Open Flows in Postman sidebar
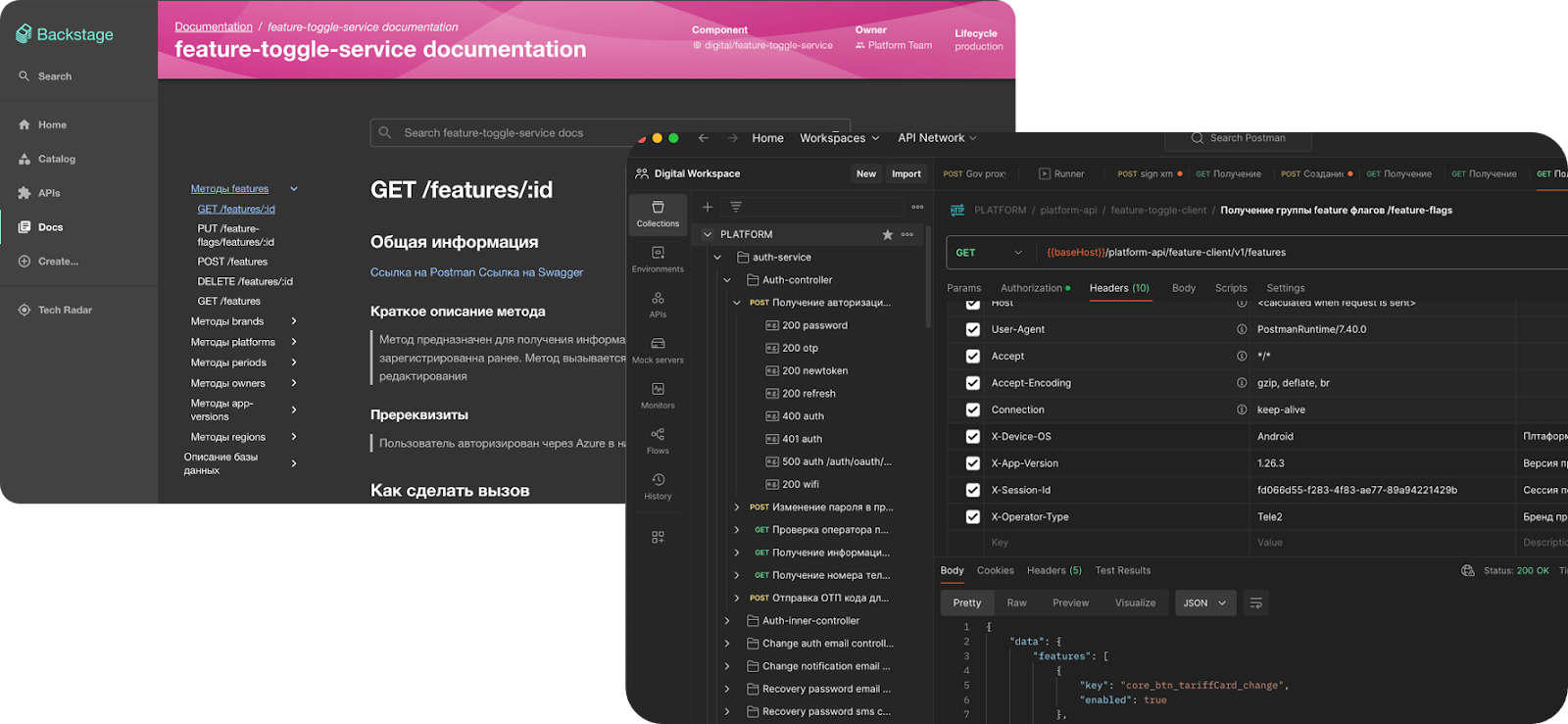Image resolution: width=1568 pixels, height=724 pixels. [x=658, y=441]
